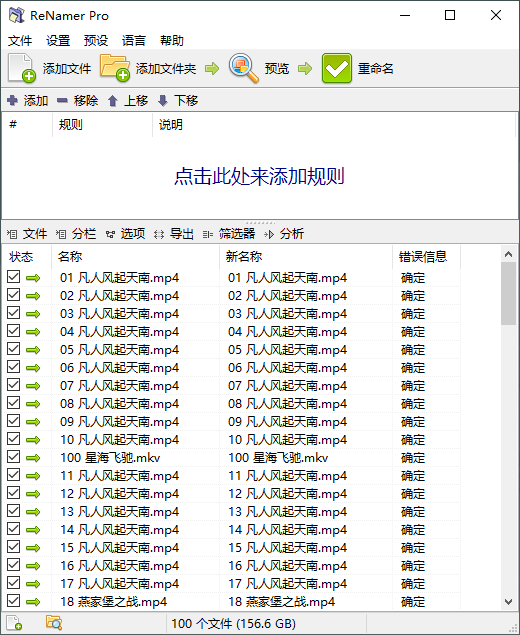Open the 选项 options dropdown
Viewport: 520px width, 635px height.
pos(125,234)
